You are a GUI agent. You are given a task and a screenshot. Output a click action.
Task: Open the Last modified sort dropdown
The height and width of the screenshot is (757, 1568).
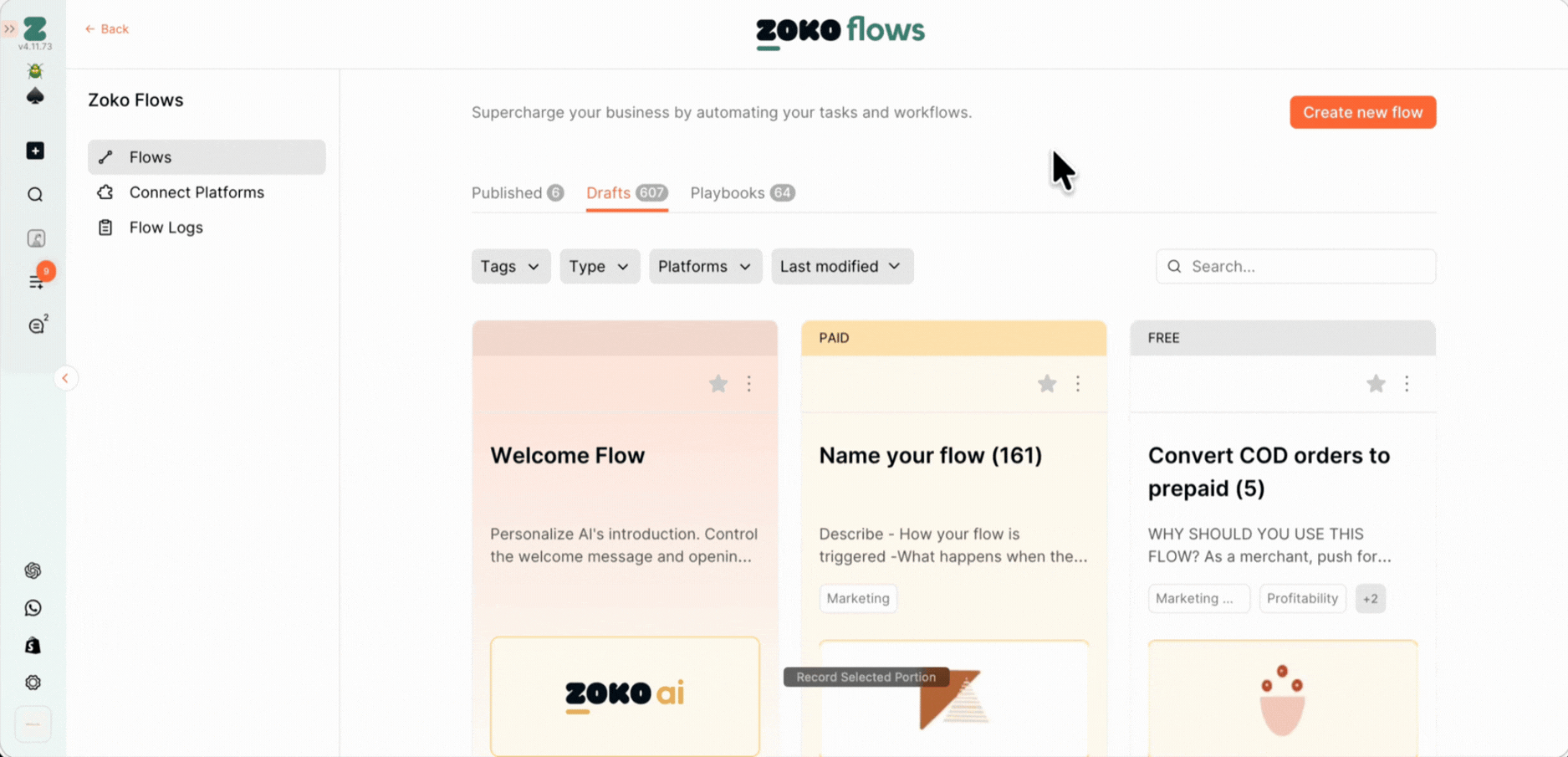pyautogui.click(x=842, y=266)
